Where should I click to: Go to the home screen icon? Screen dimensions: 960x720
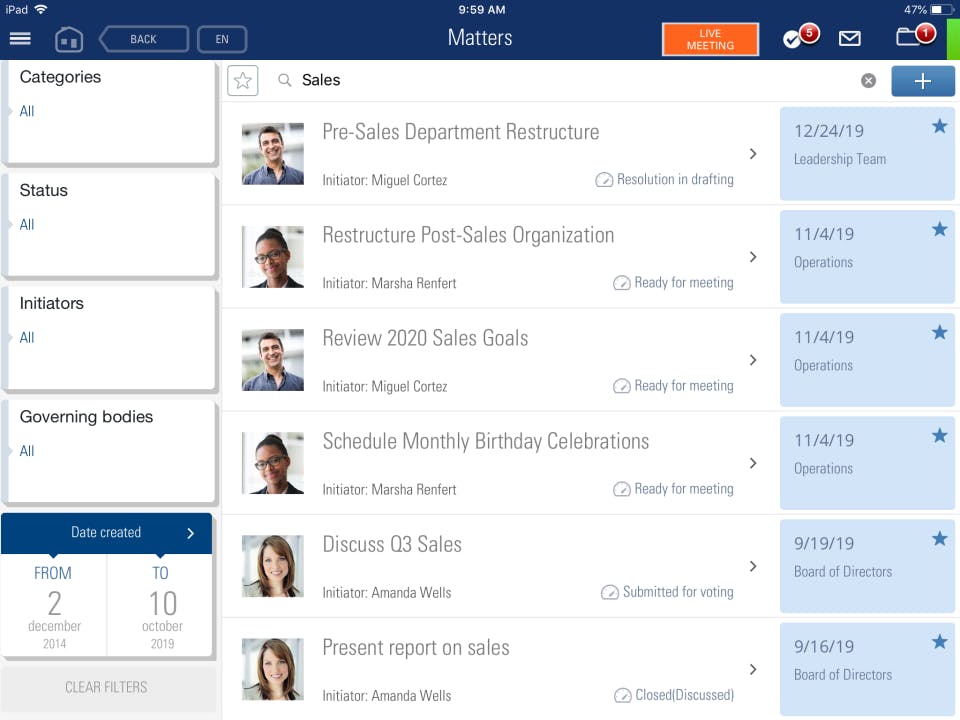pos(68,40)
